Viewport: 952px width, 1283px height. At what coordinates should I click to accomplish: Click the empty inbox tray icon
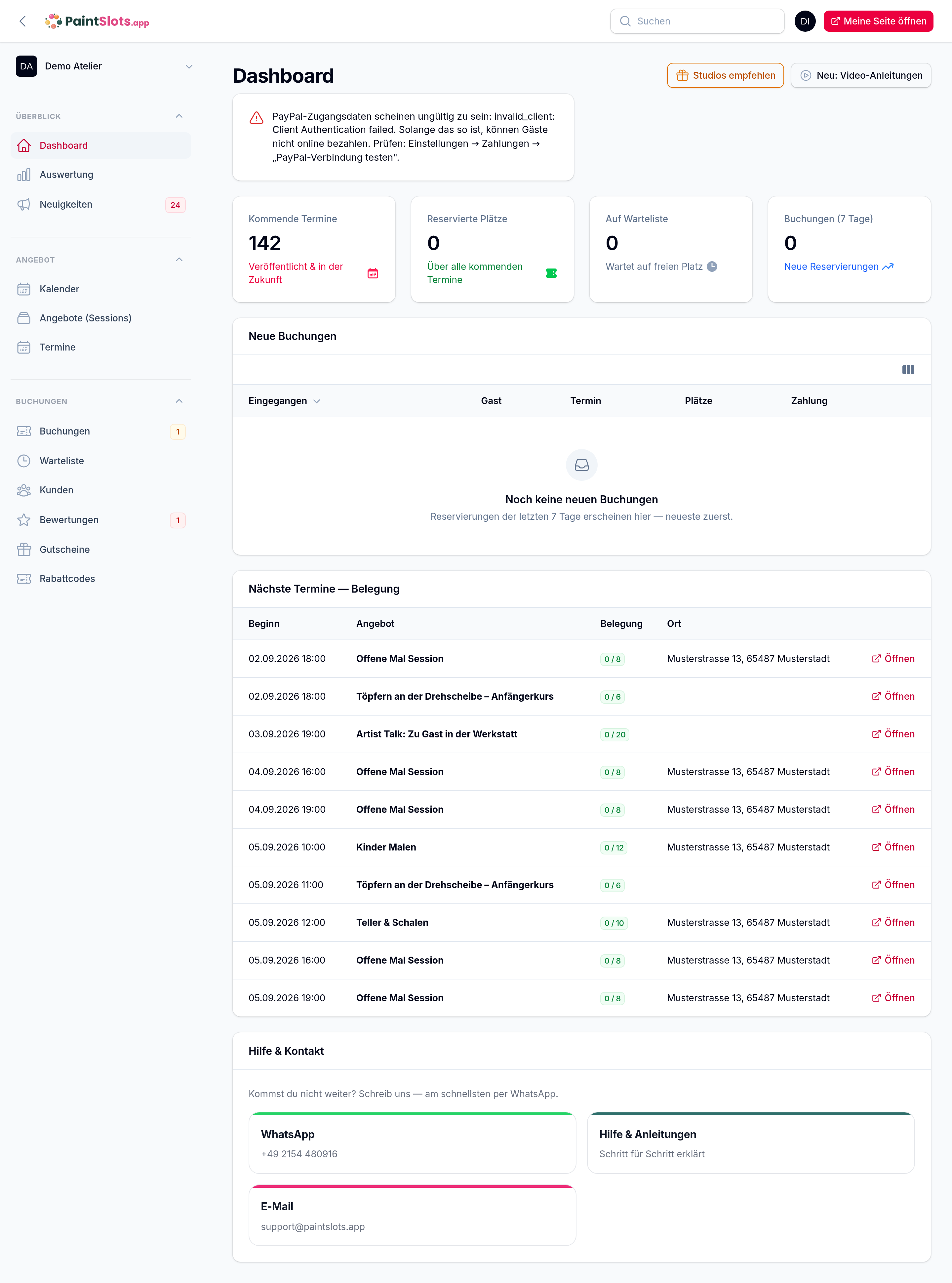(x=581, y=465)
